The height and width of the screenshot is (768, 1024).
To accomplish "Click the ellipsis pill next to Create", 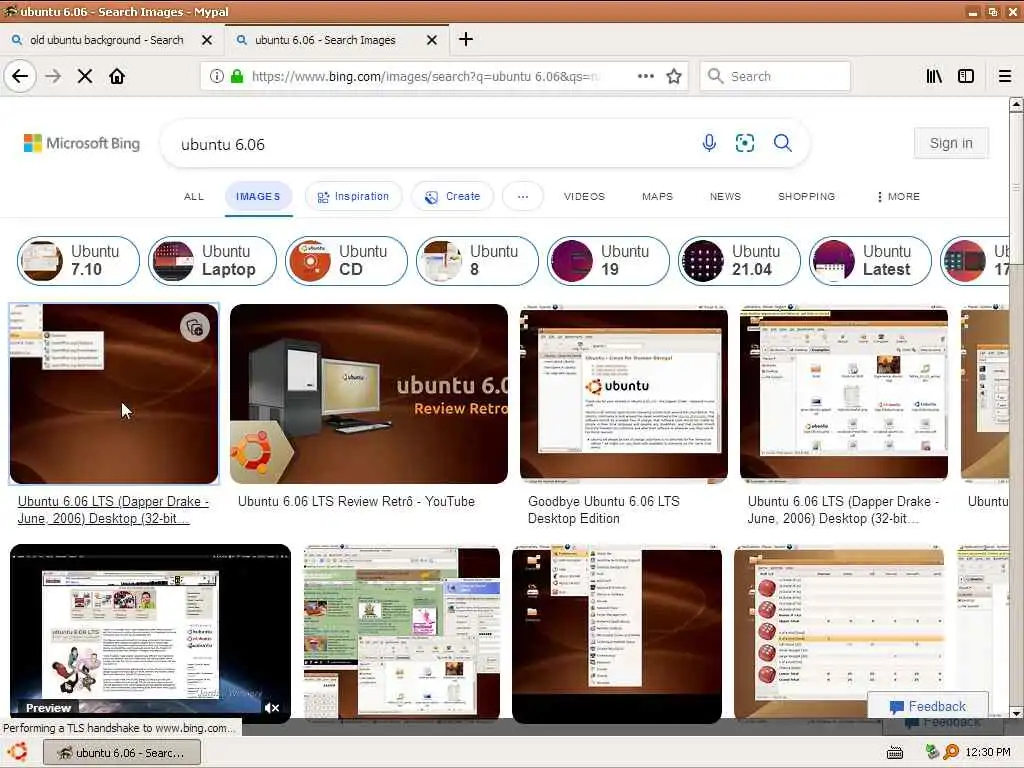I will tap(523, 197).
